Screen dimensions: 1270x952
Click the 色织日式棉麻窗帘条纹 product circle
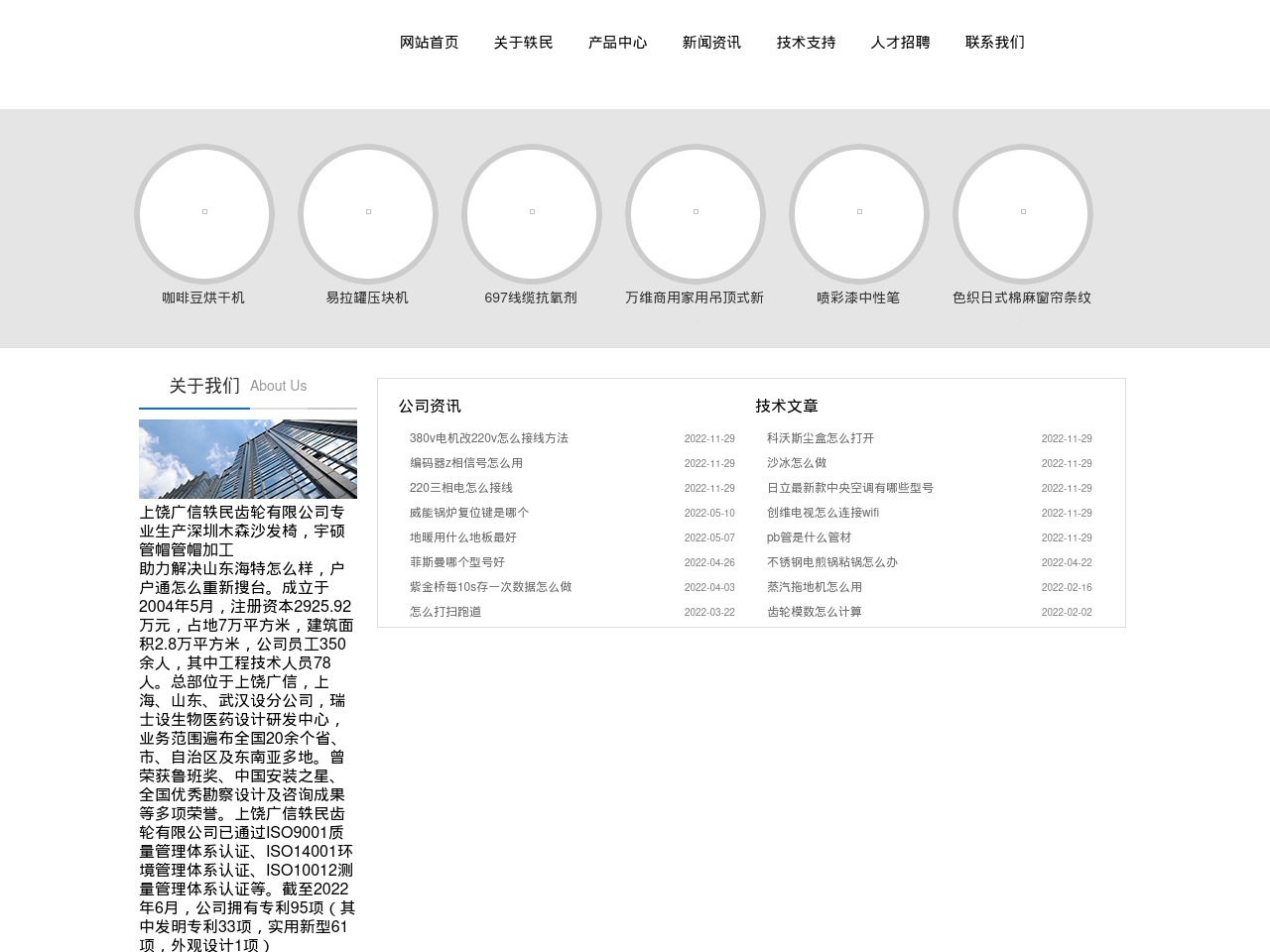click(x=1023, y=214)
